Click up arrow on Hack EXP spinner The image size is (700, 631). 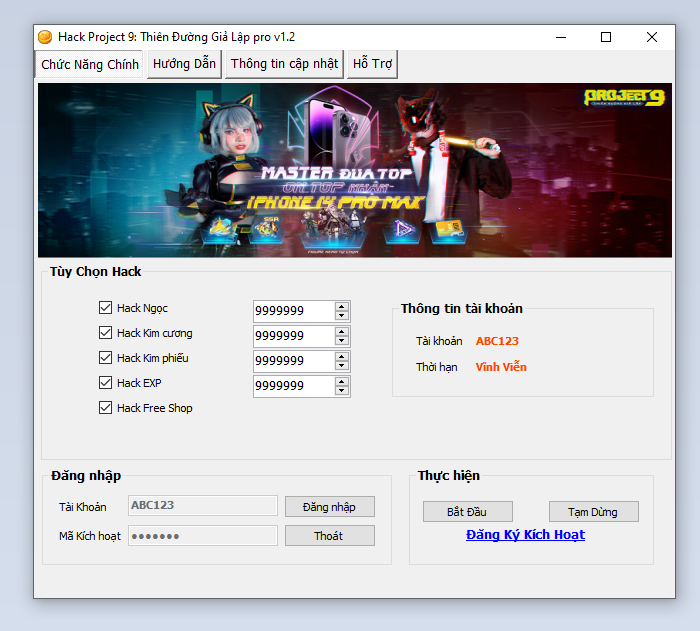click(x=342, y=381)
